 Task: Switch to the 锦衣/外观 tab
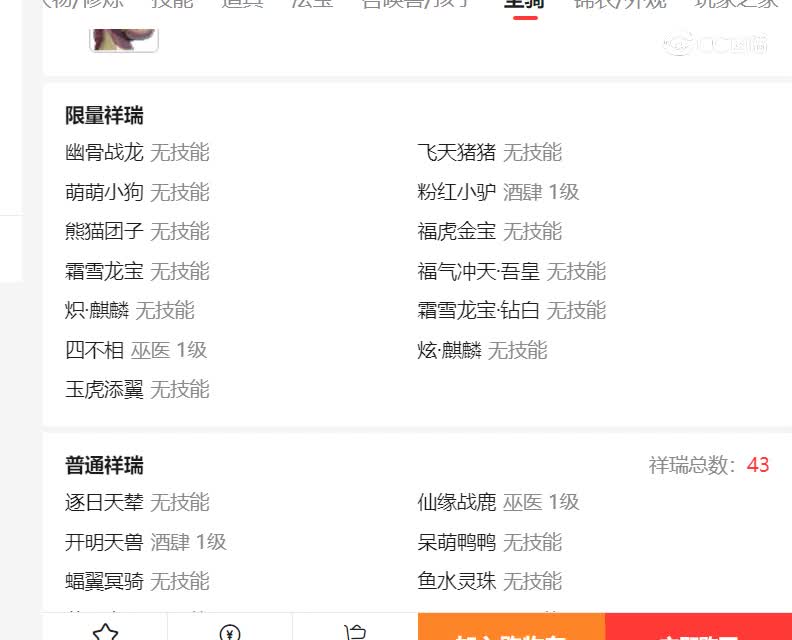(x=620, y=4)
